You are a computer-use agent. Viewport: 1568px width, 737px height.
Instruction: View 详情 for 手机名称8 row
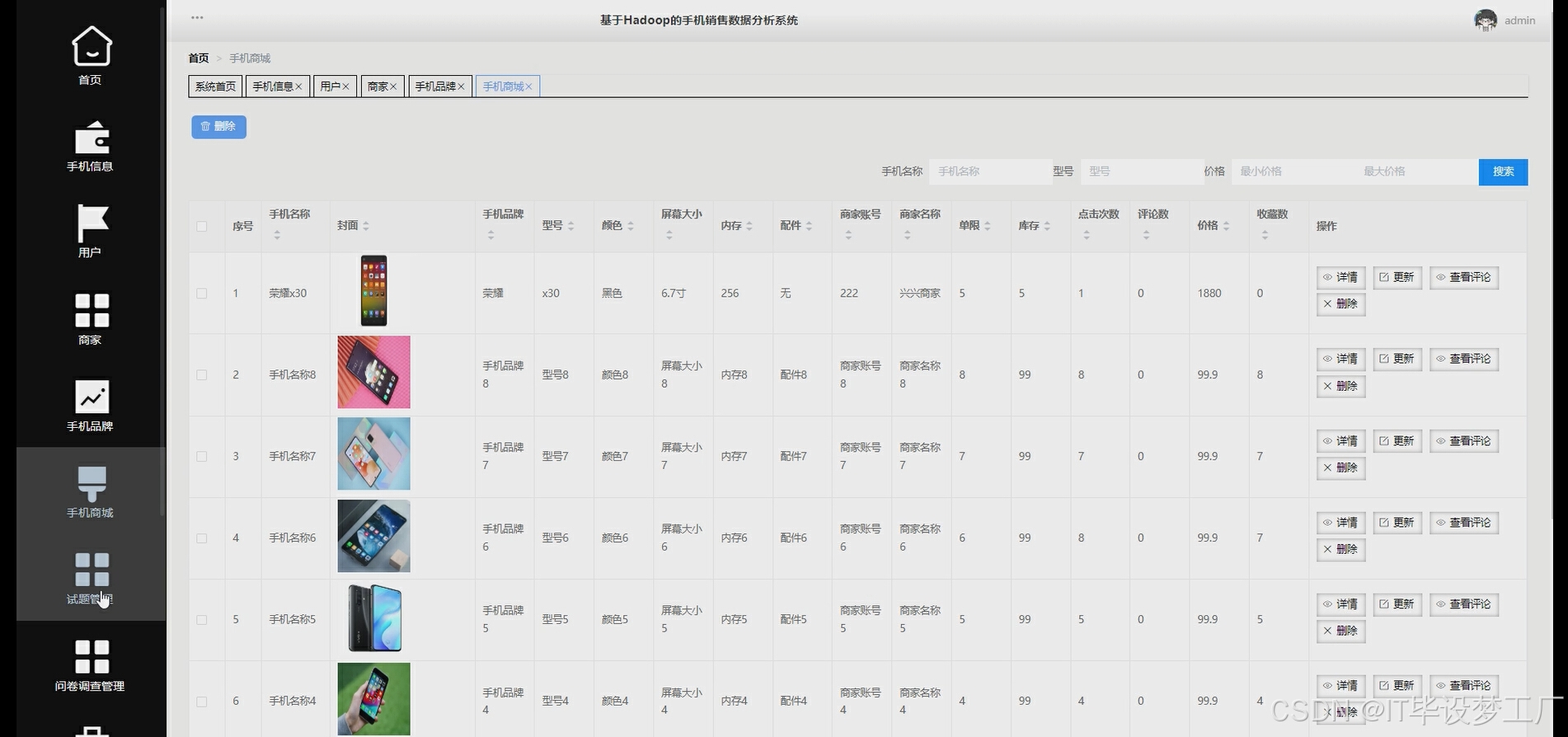coord(1340,359)
